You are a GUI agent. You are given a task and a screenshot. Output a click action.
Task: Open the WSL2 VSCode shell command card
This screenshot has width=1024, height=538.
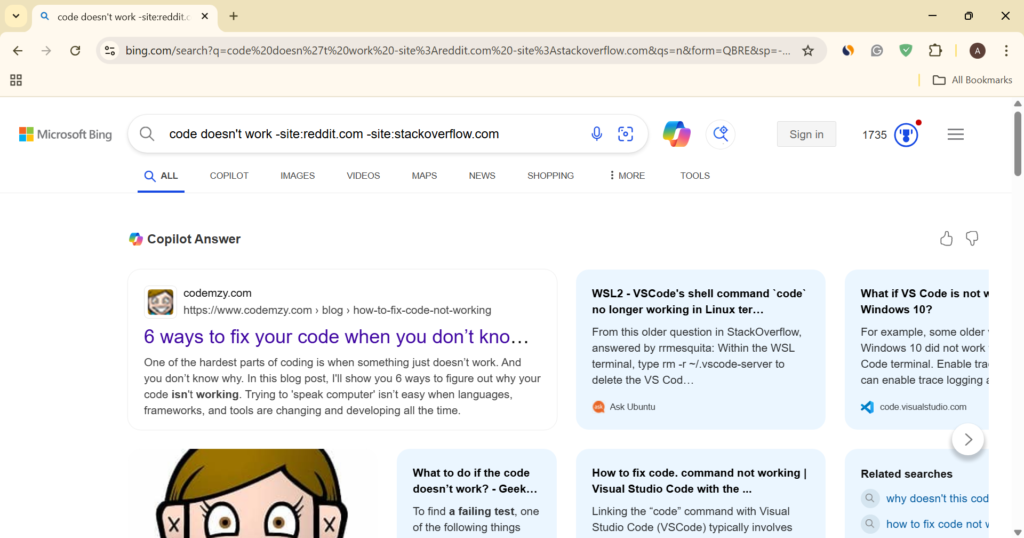[x=700, y=349]
